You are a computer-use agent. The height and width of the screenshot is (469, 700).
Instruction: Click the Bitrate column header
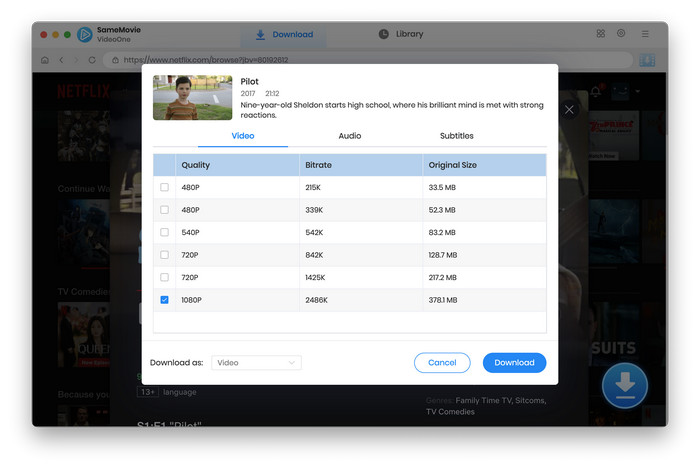[x=361, y=165]
